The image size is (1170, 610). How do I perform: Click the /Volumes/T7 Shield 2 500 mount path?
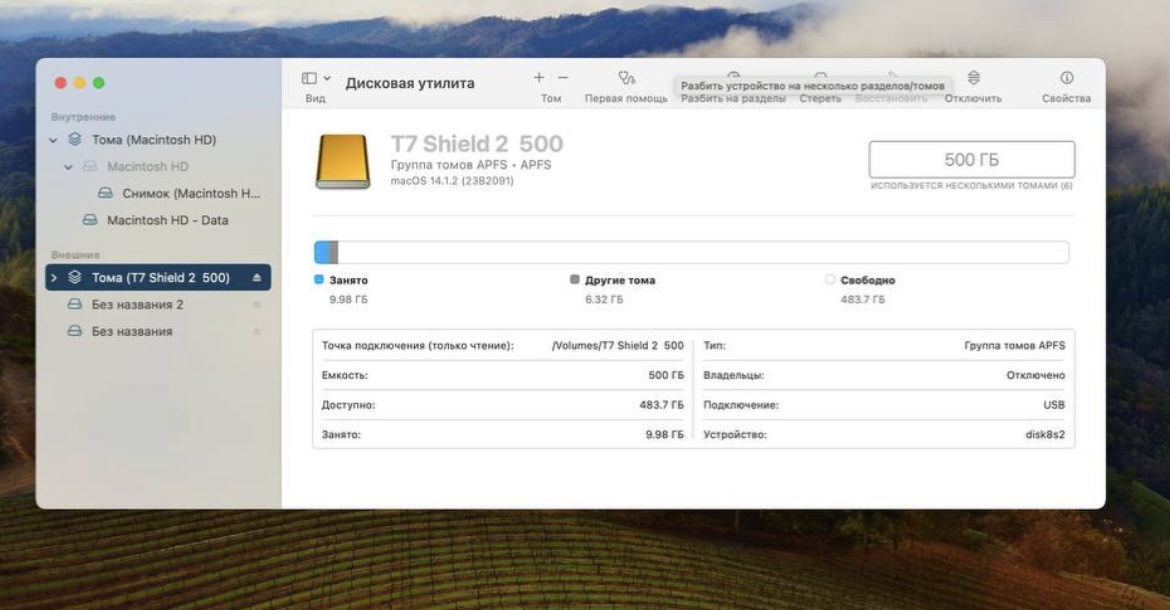[x=618, y=345]
